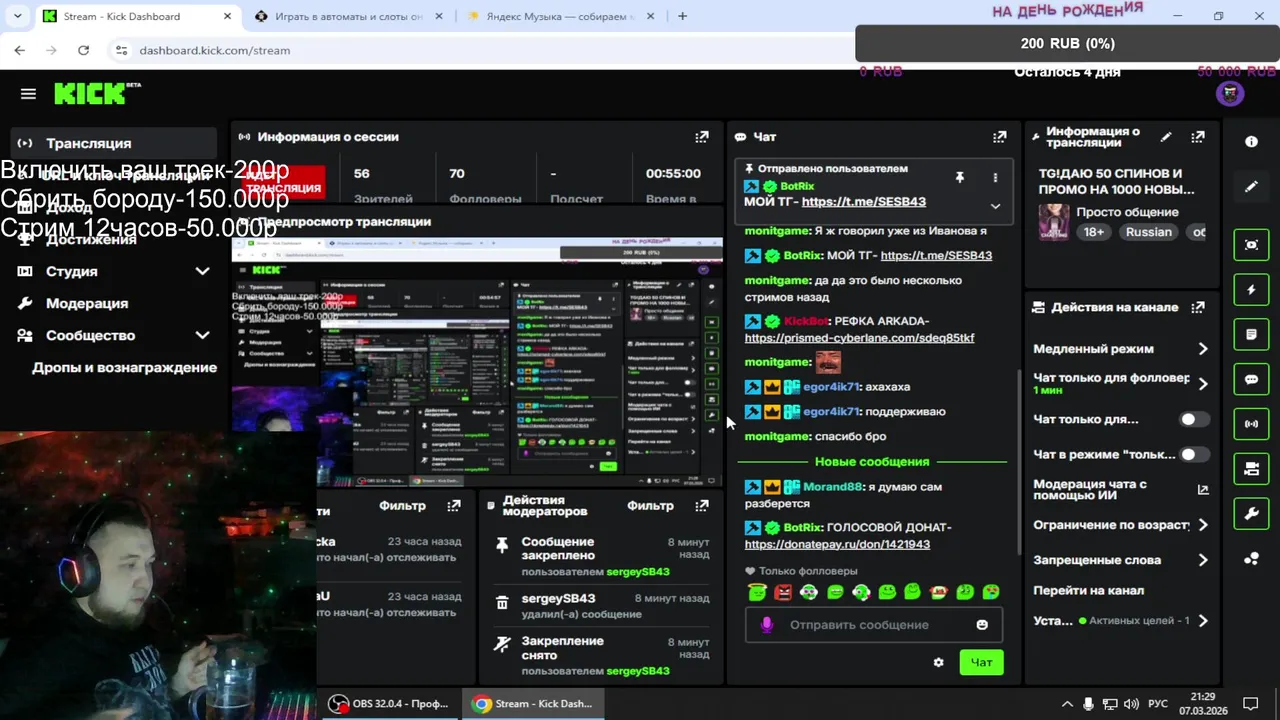Show hidden Windows system tray icons
Image resolution: width=1280 pixels, height=720 pixels.
pos(1066,704)
